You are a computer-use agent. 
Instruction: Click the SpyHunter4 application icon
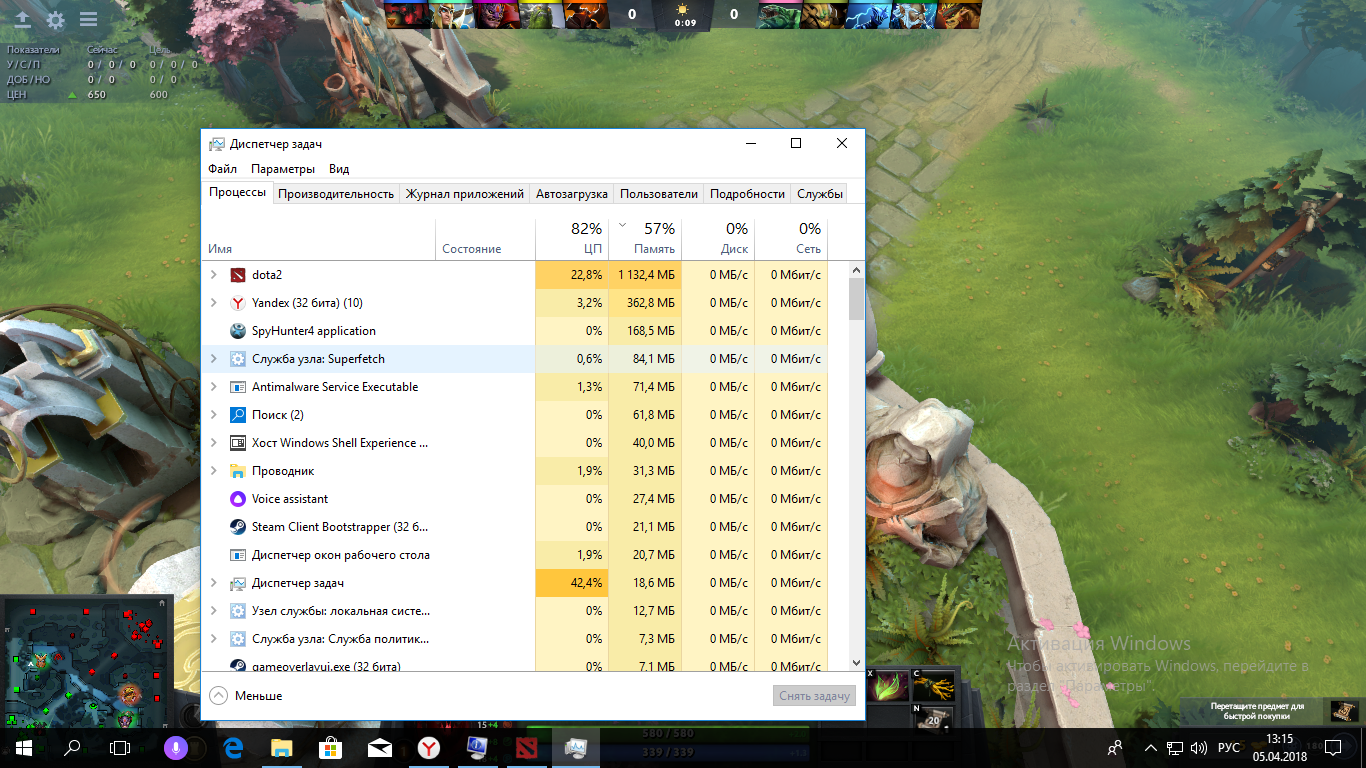tap(238, 331)
